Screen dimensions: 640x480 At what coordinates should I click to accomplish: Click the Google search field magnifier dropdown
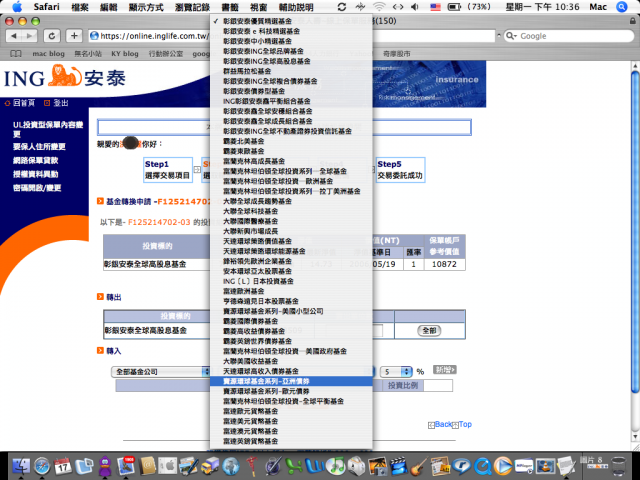click(x=512, y=36)
